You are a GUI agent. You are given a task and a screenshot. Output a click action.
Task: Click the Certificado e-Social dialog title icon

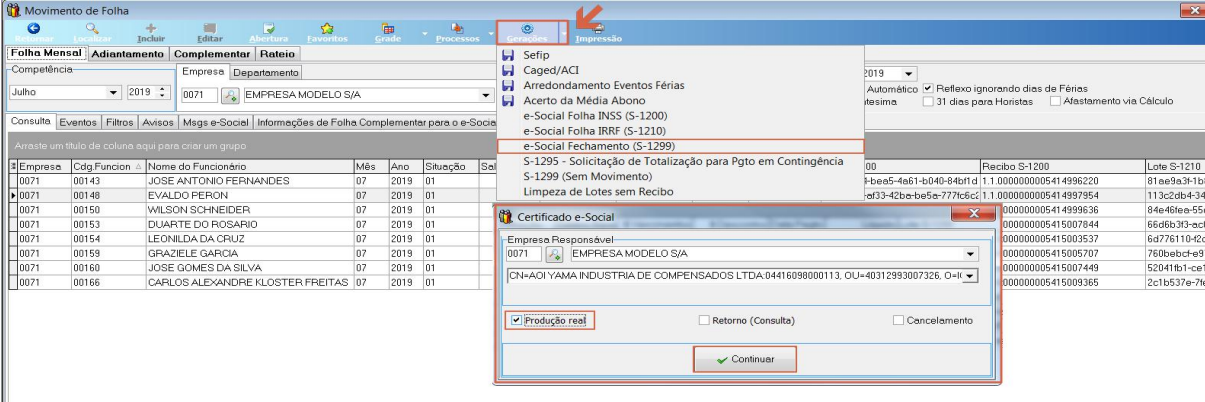pyautogui.click(x=506, y=215)
